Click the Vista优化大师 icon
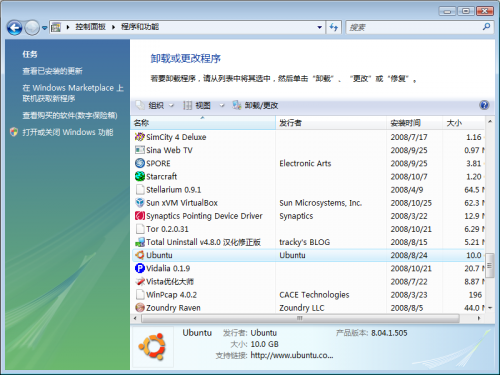500x375 pixels. point(140,281)
